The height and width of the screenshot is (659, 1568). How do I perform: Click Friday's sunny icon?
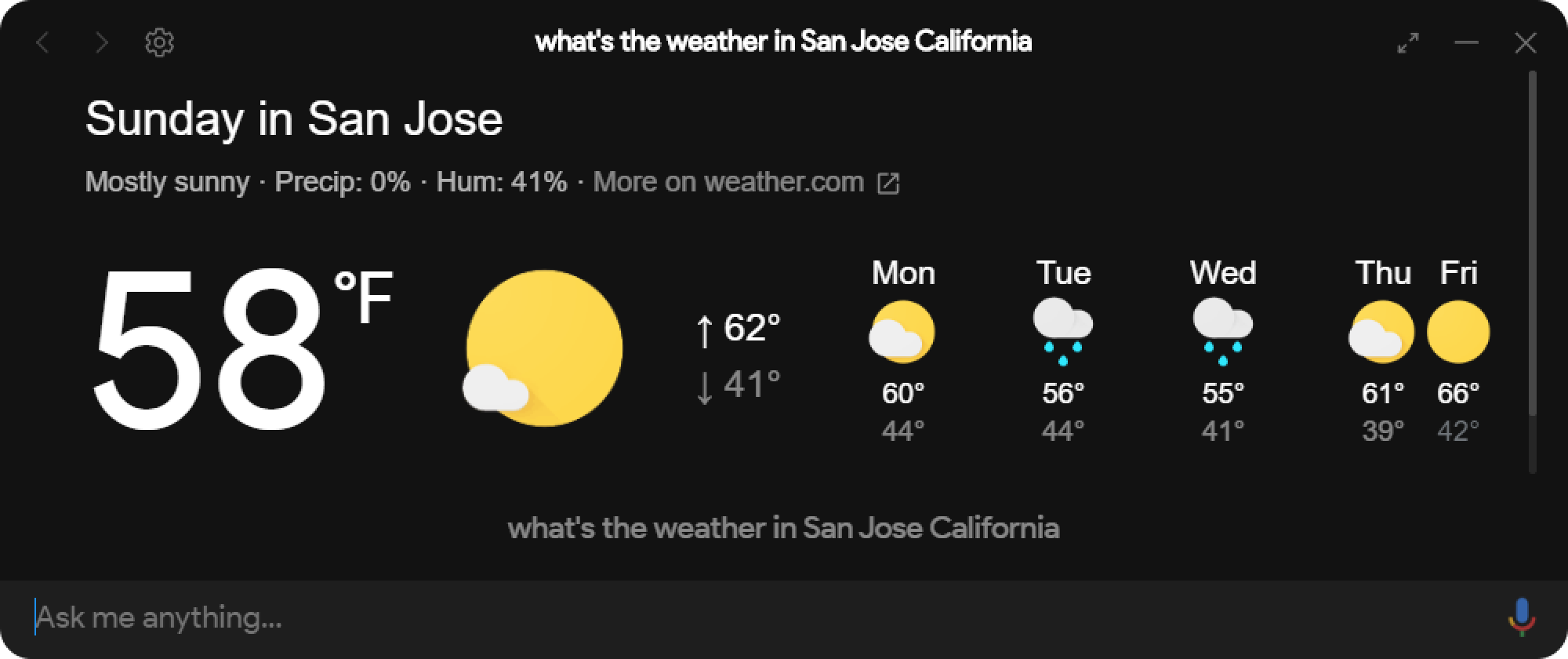coord(1458,332)
